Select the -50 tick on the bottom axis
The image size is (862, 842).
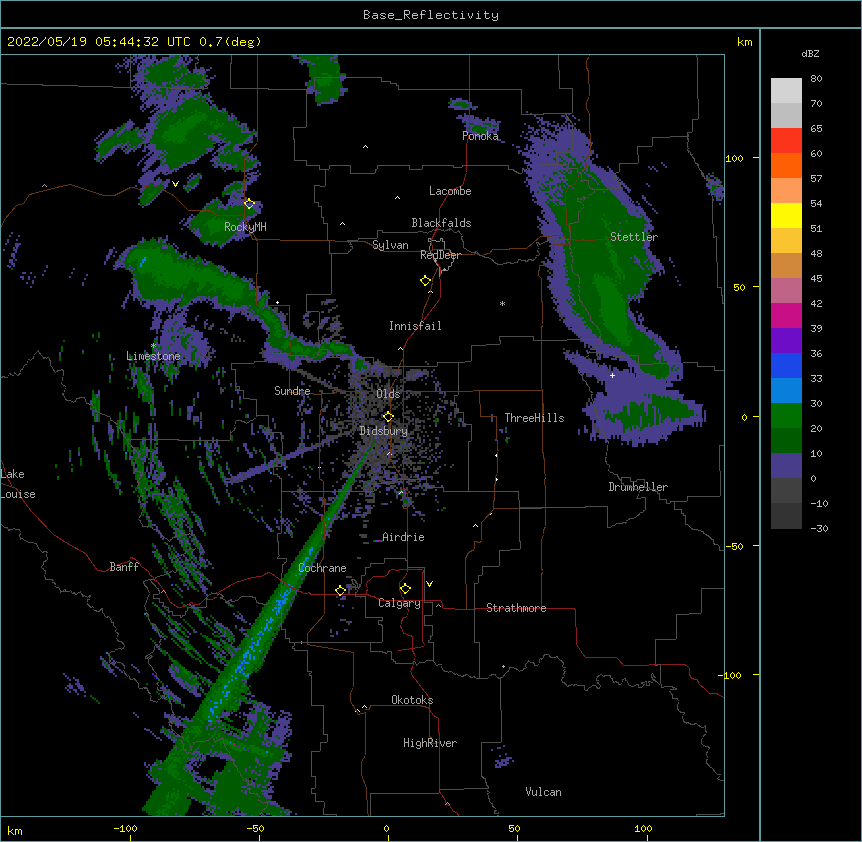pyautogui.click(x=255, y=829)
